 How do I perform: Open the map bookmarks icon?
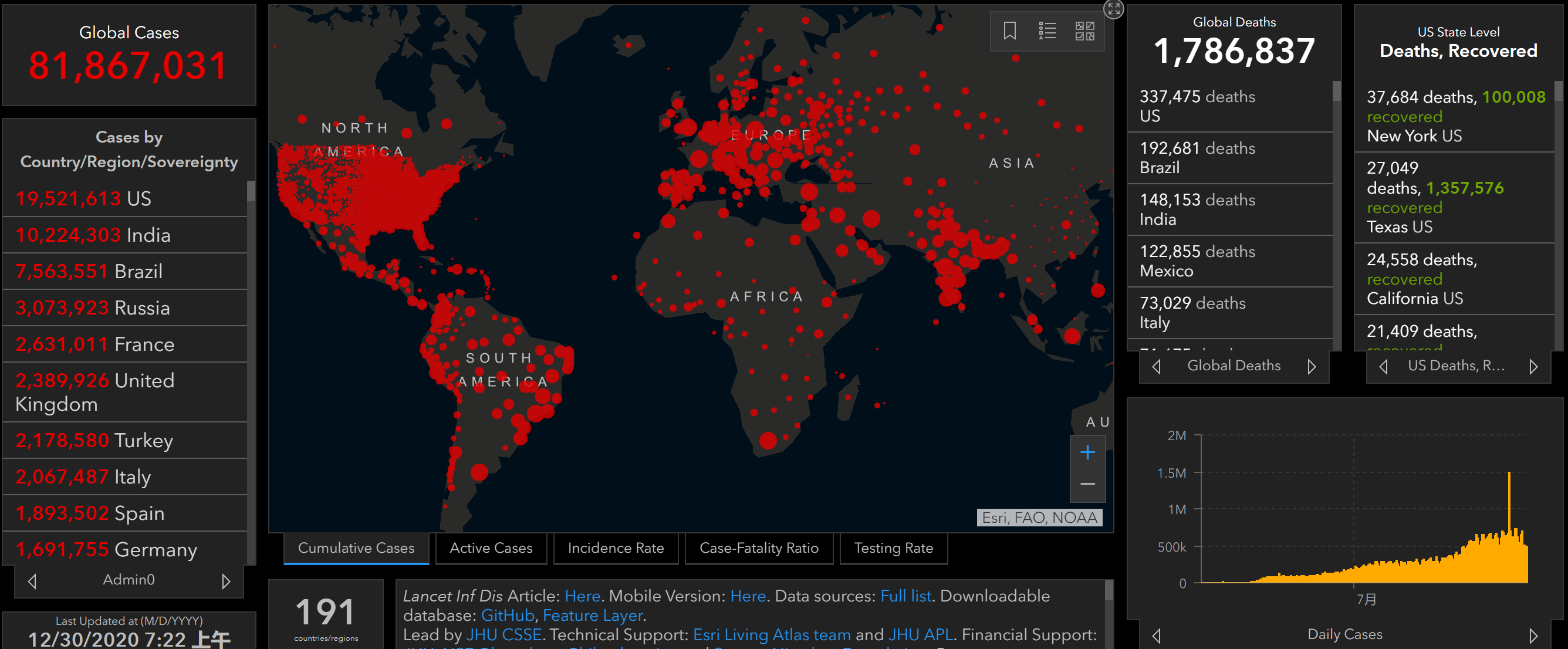(1010, 31)
